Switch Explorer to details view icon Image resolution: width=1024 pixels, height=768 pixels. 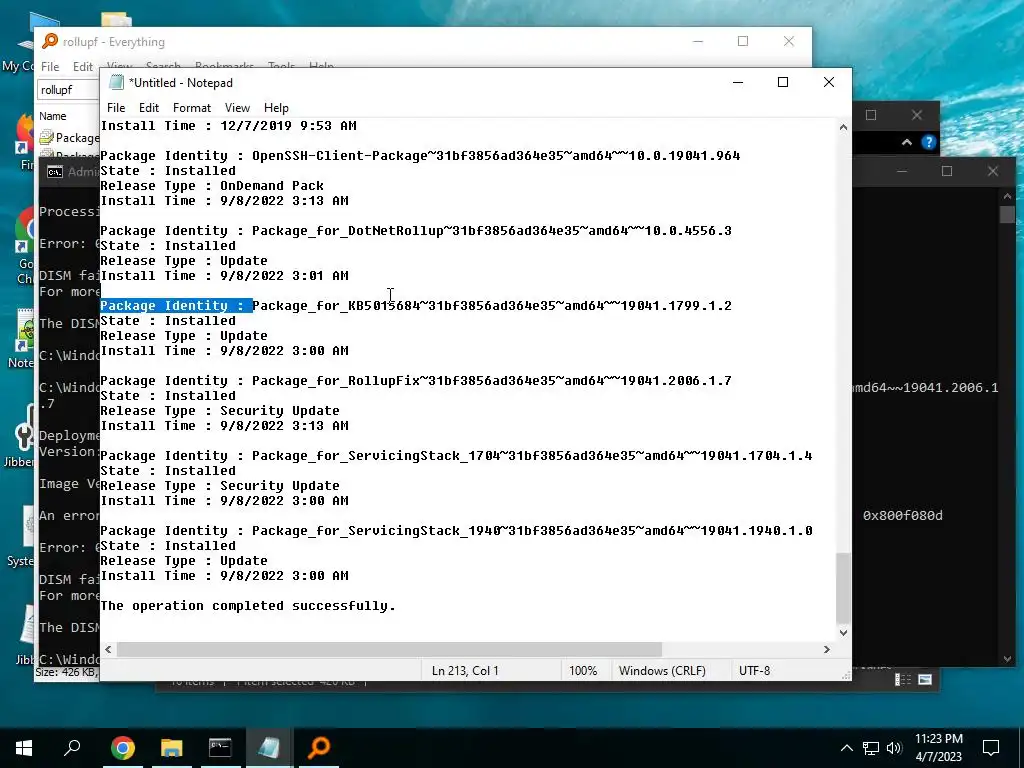(x=903, y=680)
